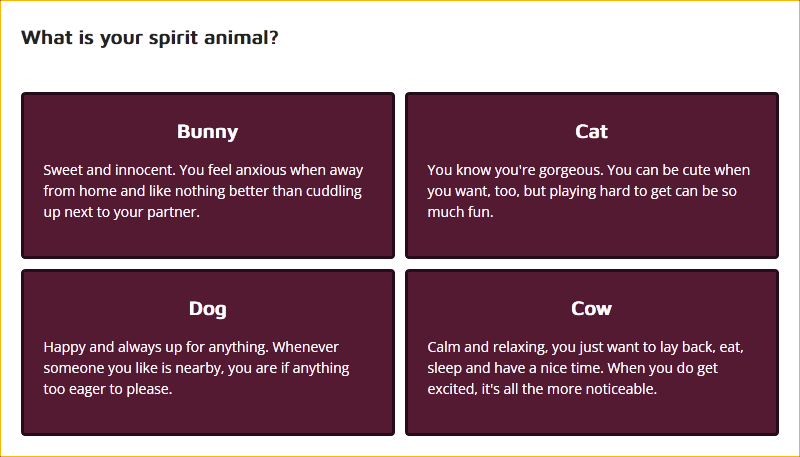The width and height of the screenshot is (800, 457).
Task: Click the 'Cow' title text
Action: click(591, 309)
